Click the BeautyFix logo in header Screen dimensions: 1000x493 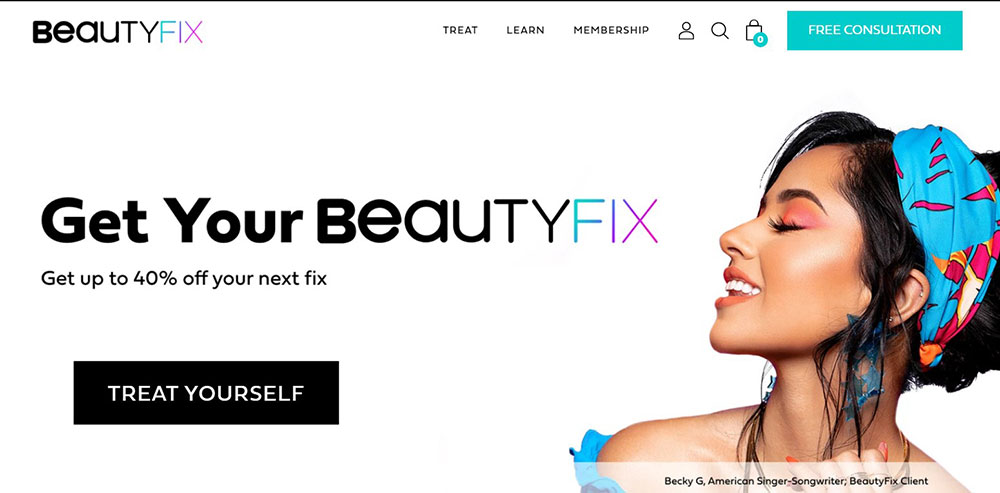[x=118, y=31]
